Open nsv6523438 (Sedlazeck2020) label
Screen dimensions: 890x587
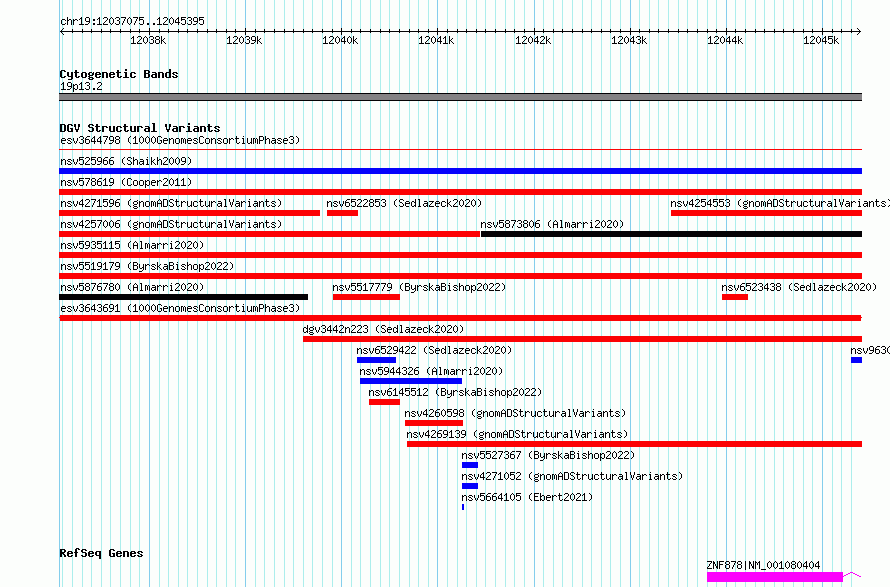click(x=799, y=287)
